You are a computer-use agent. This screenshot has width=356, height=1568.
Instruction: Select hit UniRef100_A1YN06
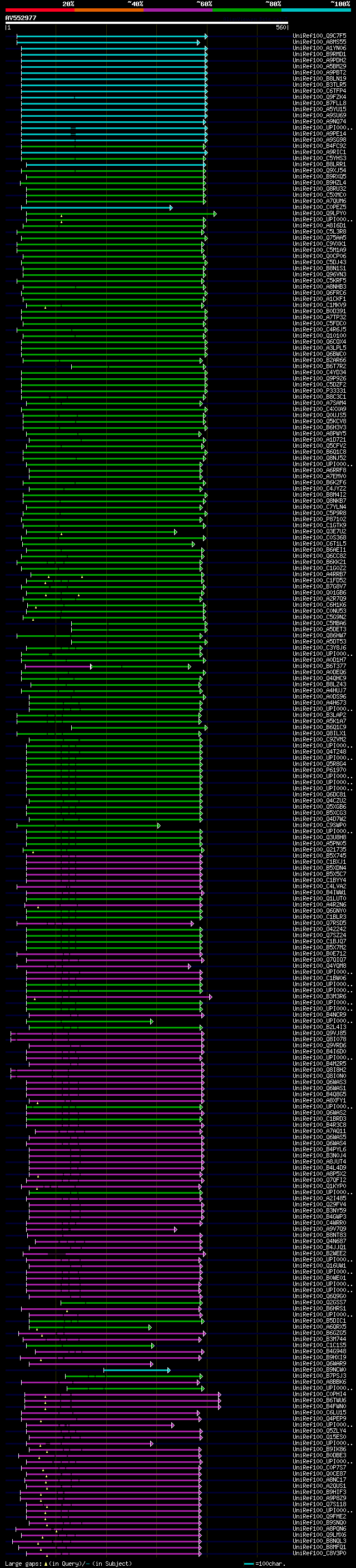point(319,48)
